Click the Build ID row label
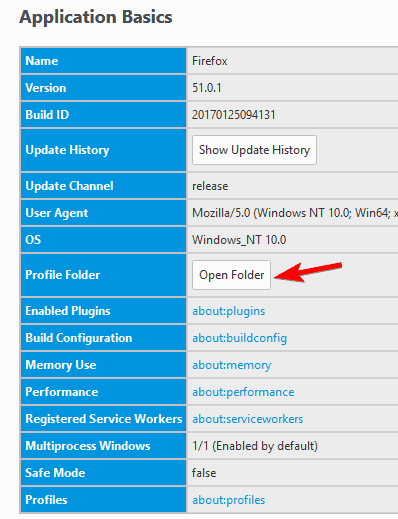The width and height of the screenshot is (398, 519). pos(47,115)
